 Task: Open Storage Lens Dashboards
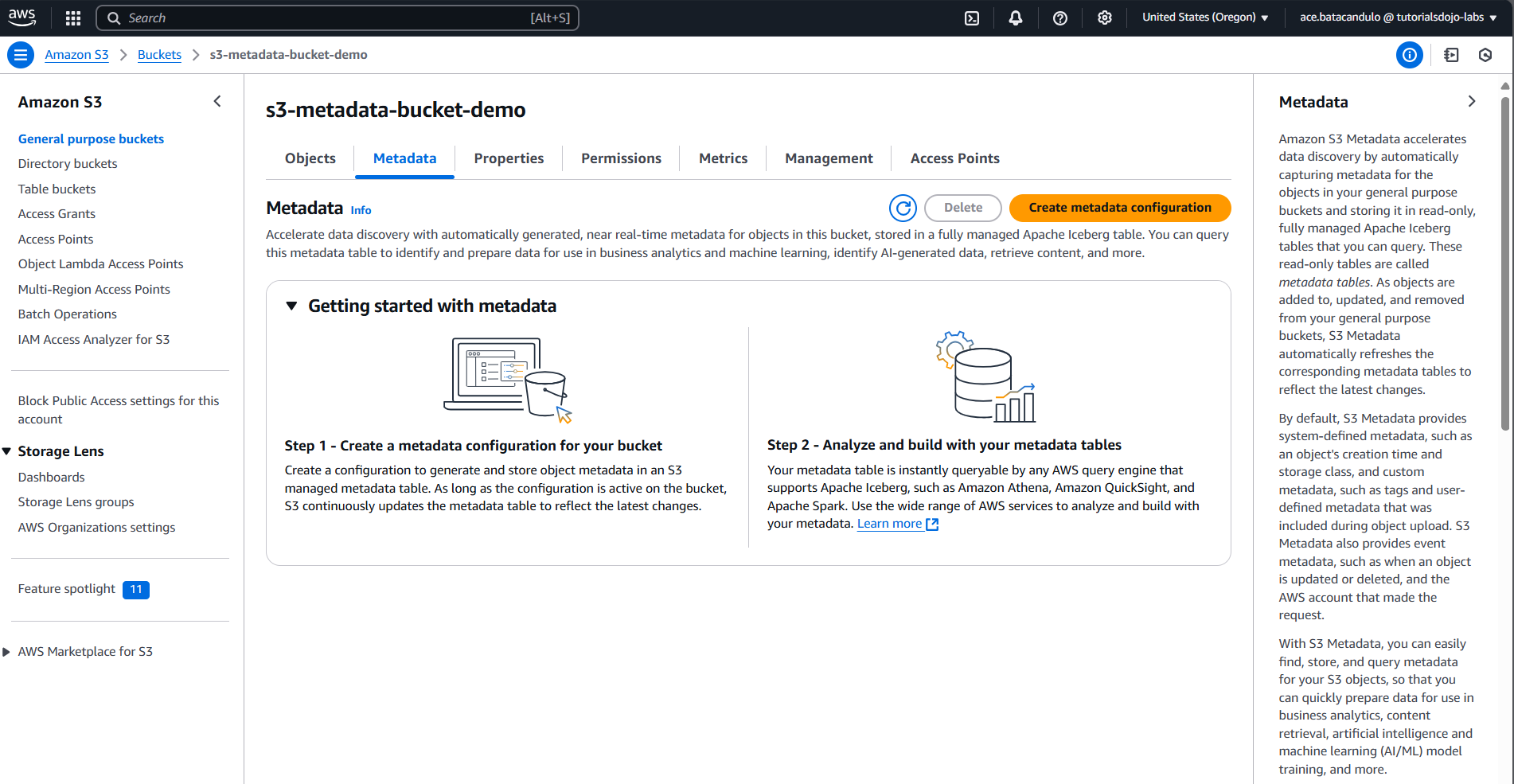51,478
